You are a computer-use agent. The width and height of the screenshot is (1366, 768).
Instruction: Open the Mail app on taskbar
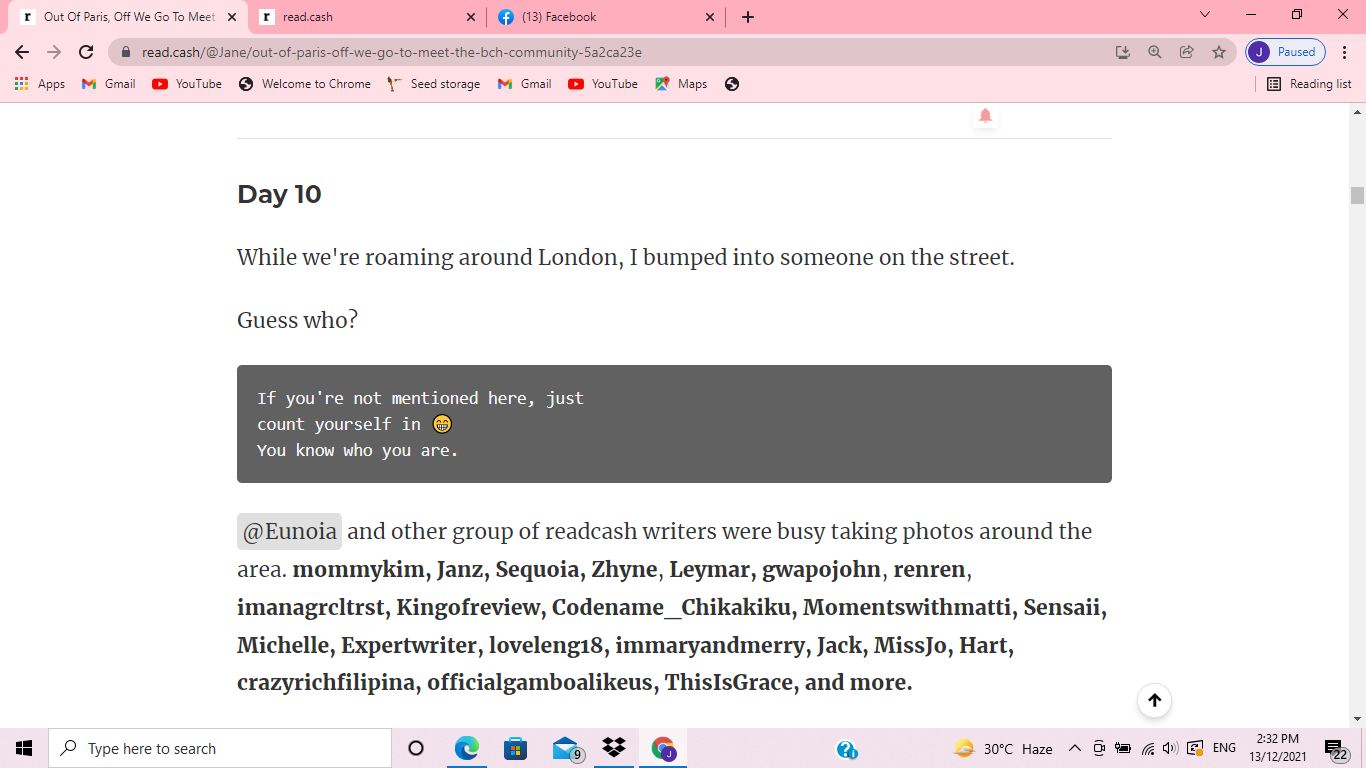click(x=566, y=748)
